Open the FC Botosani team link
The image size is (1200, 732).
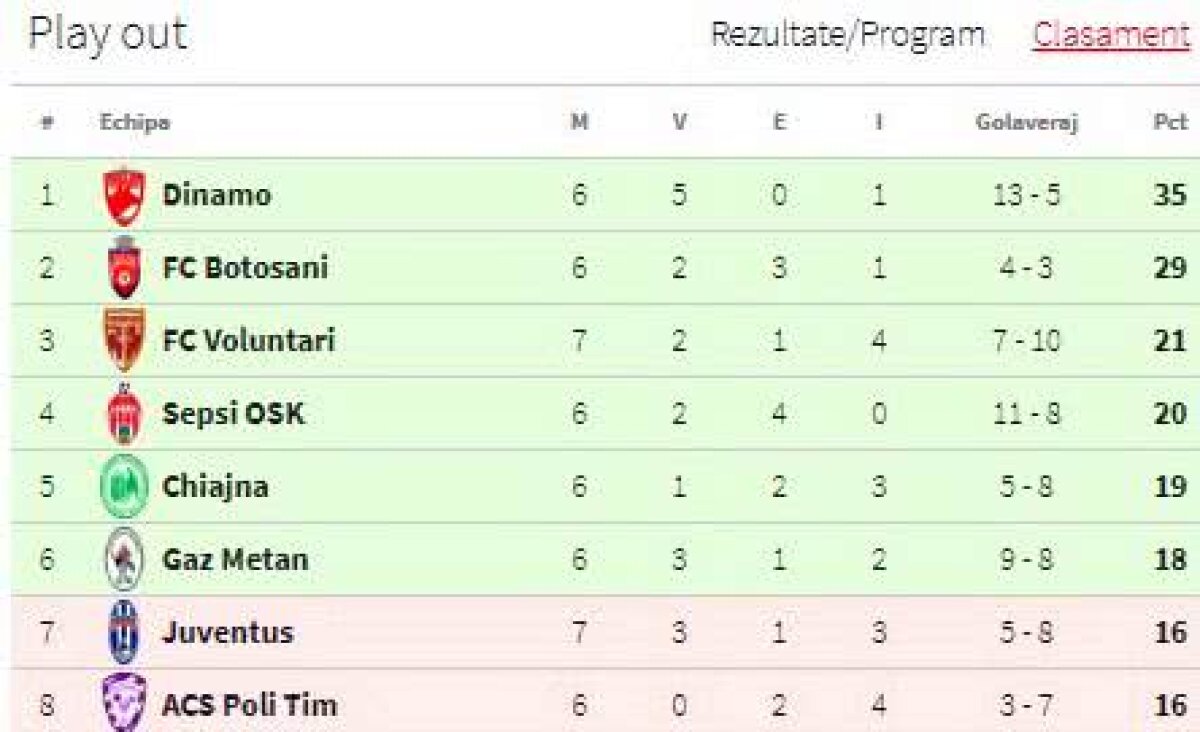[245, 268]
